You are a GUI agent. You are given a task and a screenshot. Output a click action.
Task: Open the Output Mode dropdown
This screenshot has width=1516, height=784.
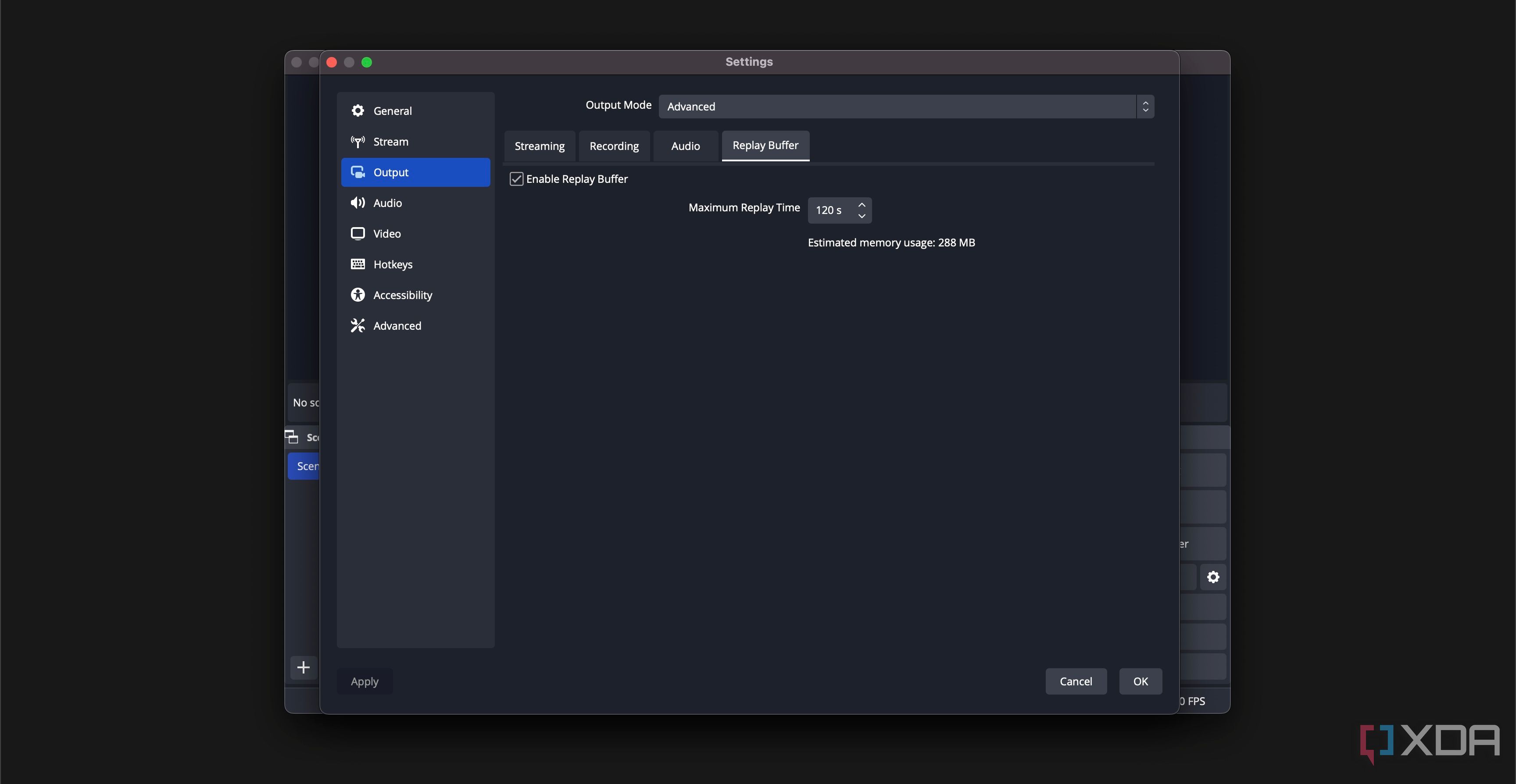point(906,107)
